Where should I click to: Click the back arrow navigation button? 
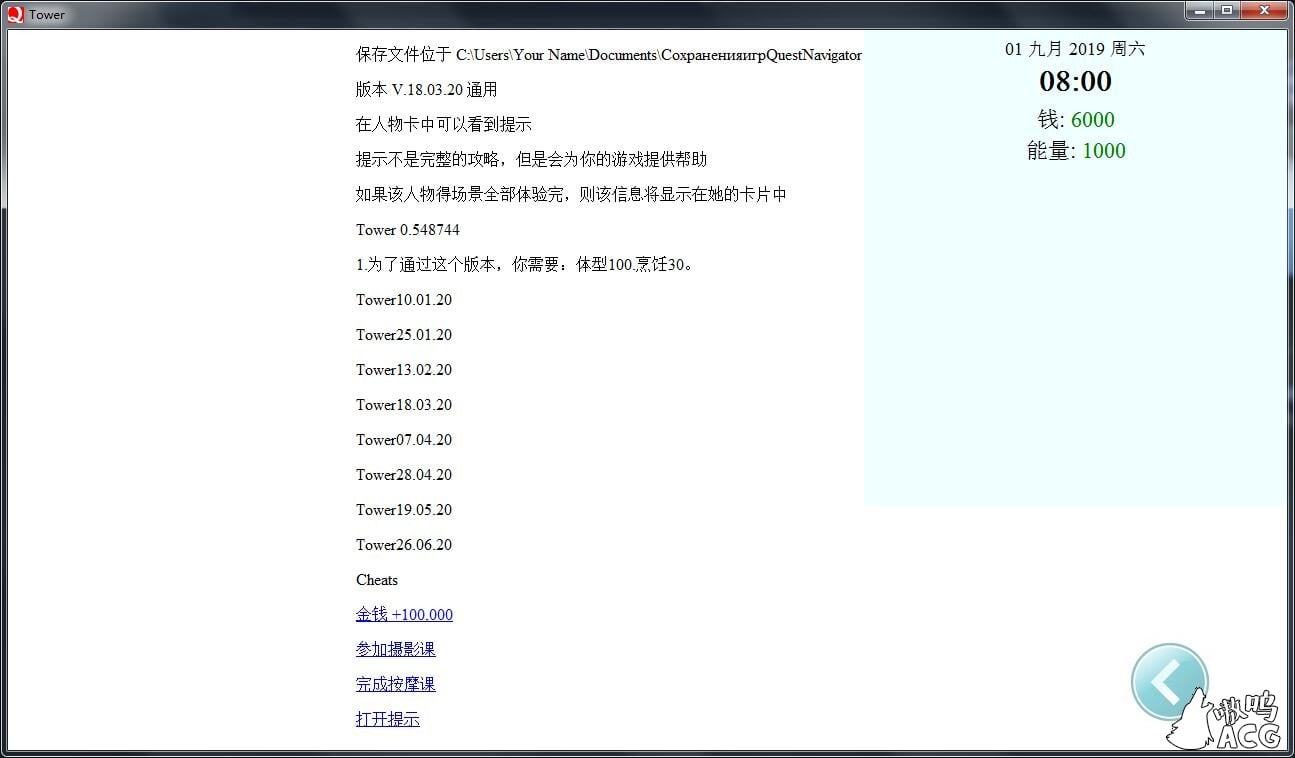[x=1169, y=681]
